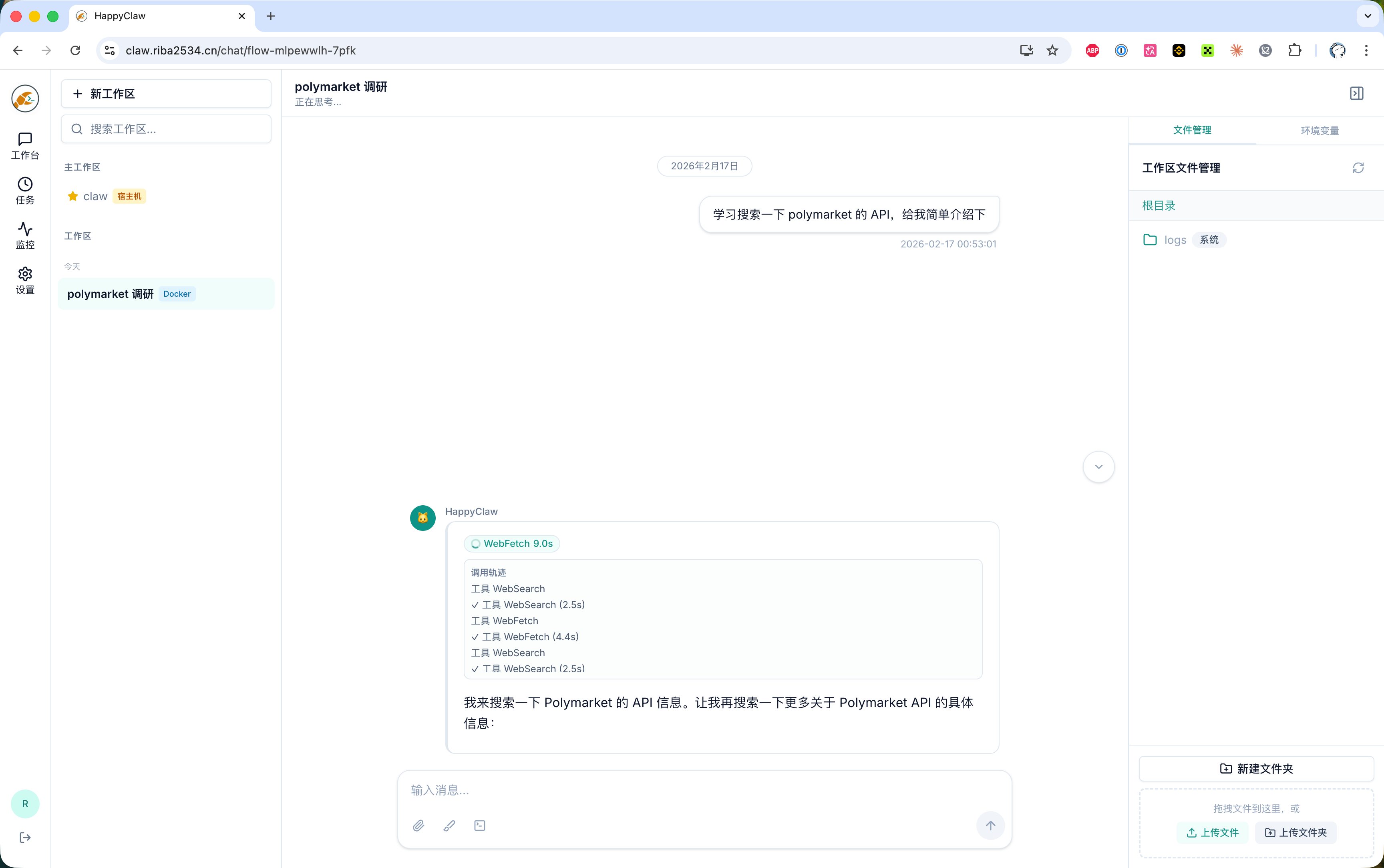
Task: Create a new folder with 新建文件夹
Action: click(1256, 768)
